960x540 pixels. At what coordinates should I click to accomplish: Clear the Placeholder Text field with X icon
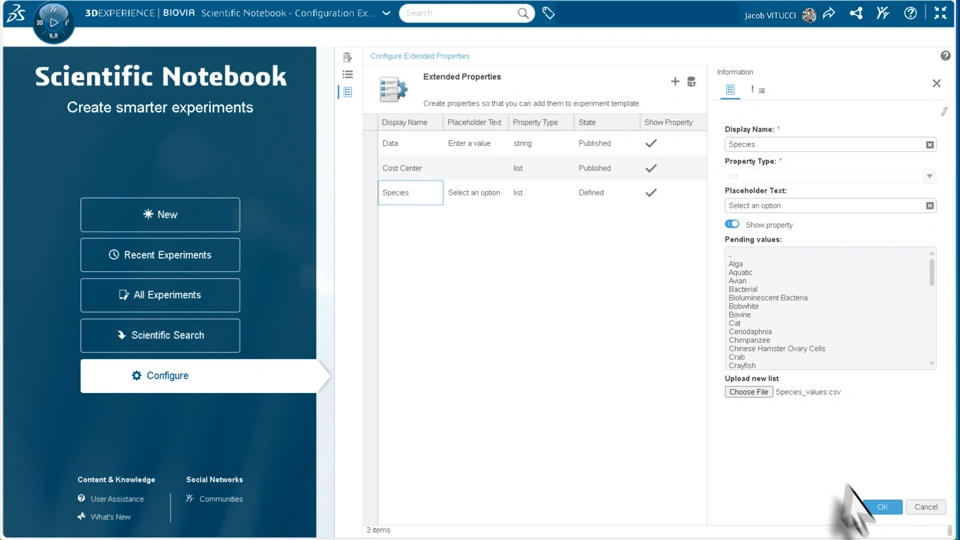pos(929,206)
